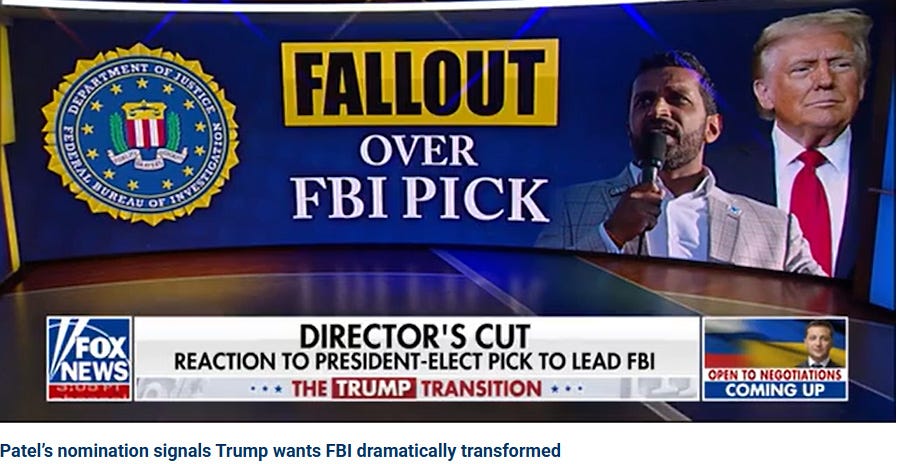Click the Open to Negotiations label

[x=775, y=375]
